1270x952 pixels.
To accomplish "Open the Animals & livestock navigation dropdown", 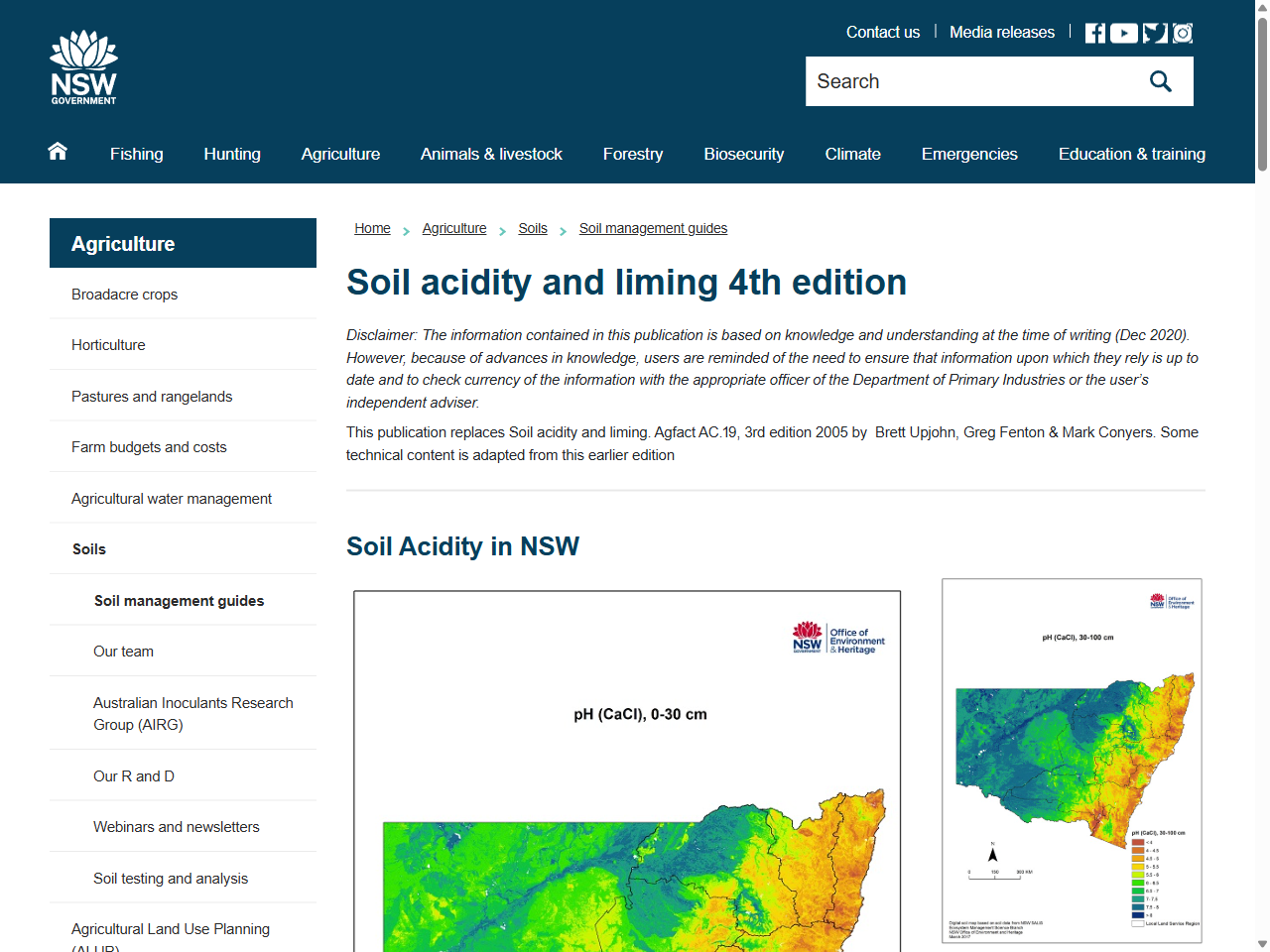I will pyautogui.click(x=491, y=154).
